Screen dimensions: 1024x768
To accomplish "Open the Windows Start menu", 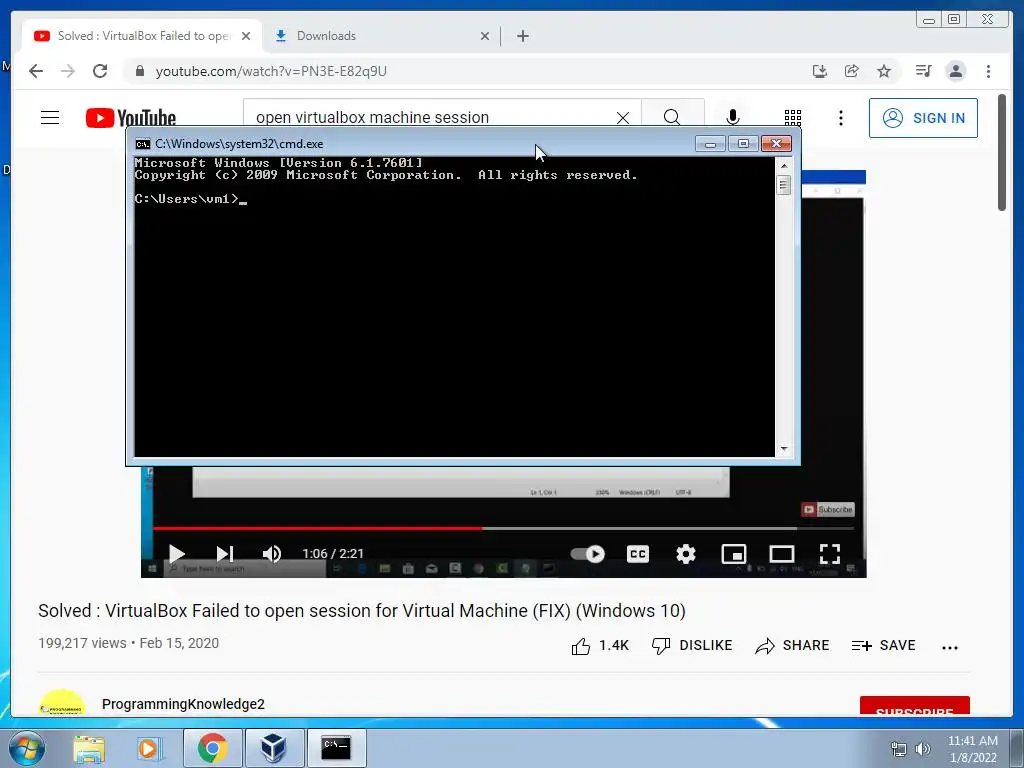I will [x=27, y=748].
